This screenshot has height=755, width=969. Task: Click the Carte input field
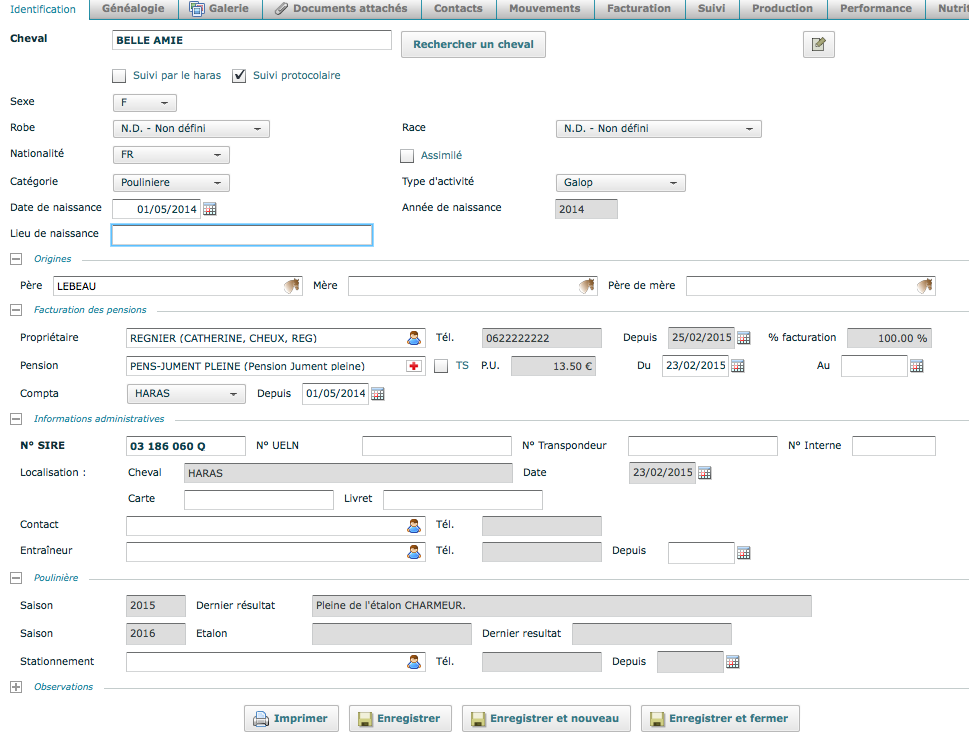(x=259, y=500)
